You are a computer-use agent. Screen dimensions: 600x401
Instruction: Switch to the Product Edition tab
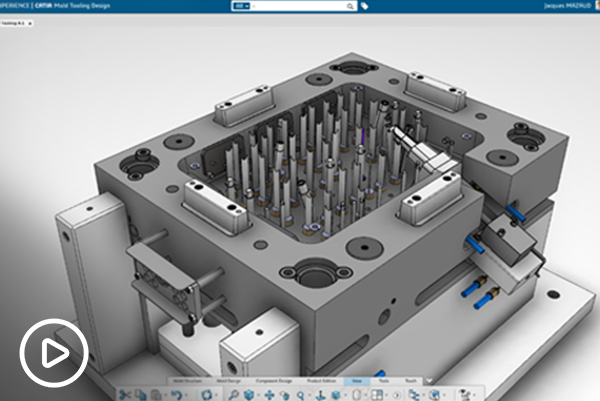[323, 381]
